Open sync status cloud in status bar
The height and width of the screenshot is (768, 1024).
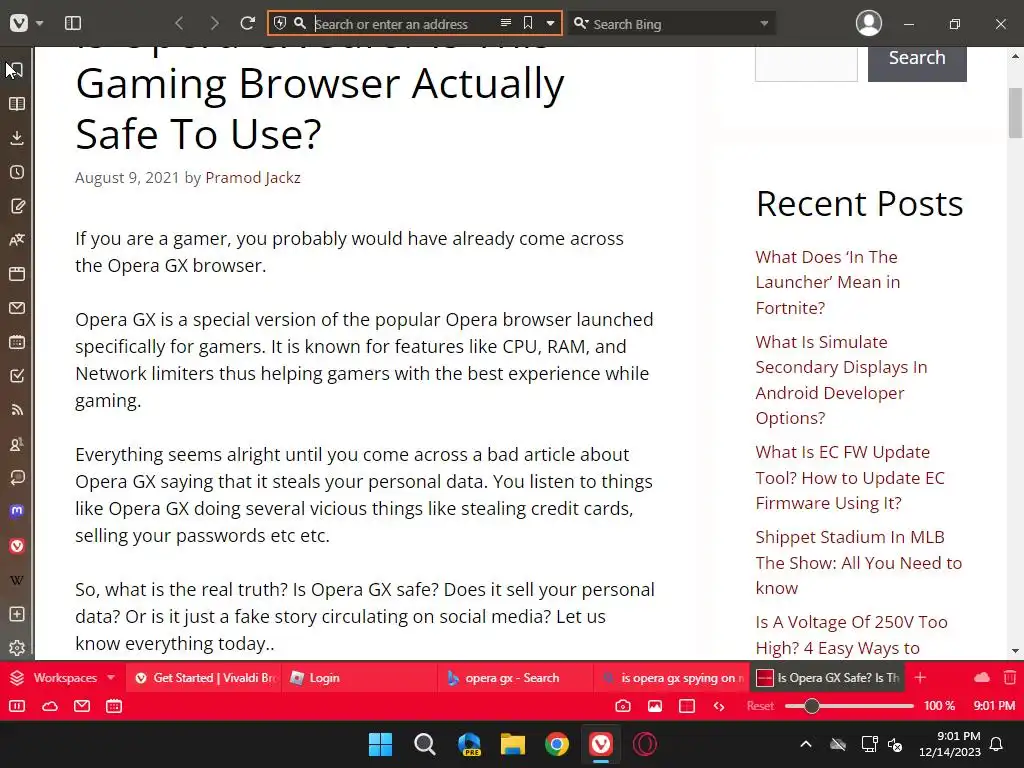tap(50, 706)
